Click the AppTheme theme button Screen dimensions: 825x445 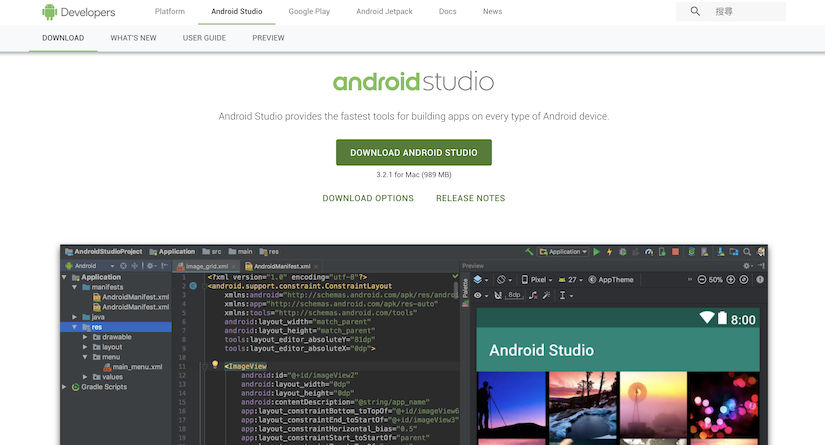(611, 280)
